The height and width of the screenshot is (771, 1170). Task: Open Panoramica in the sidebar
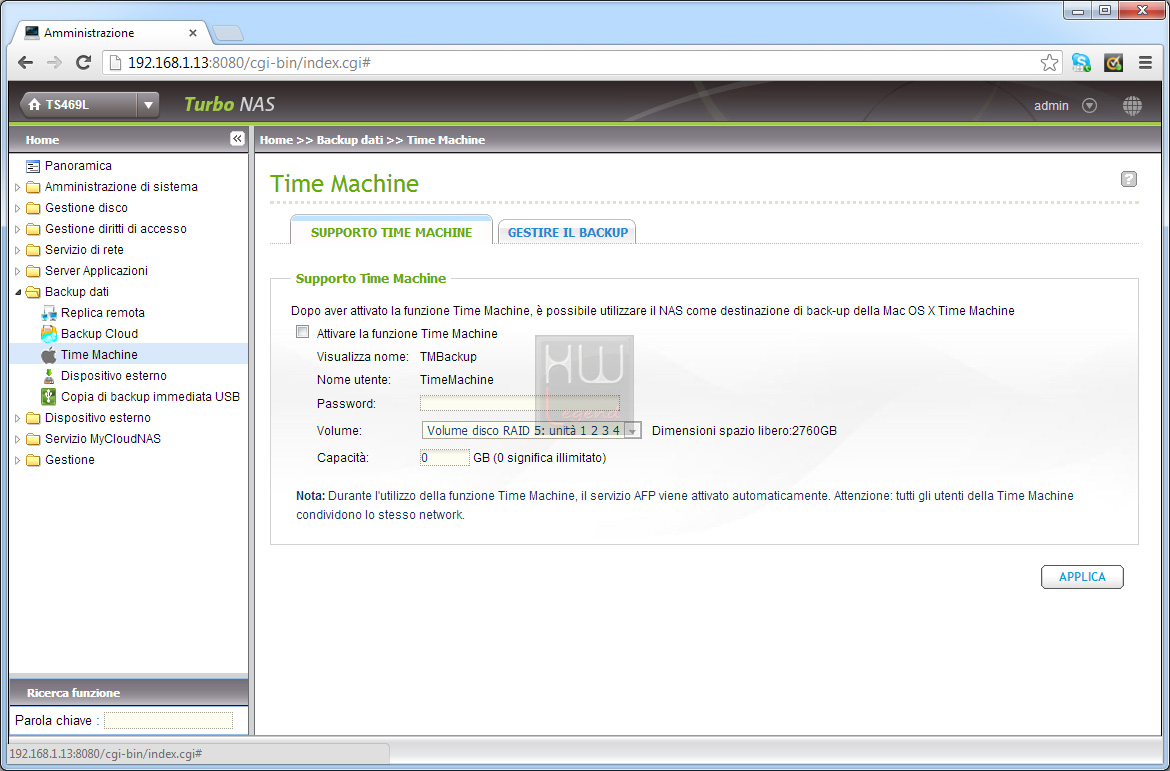point(78,166)
